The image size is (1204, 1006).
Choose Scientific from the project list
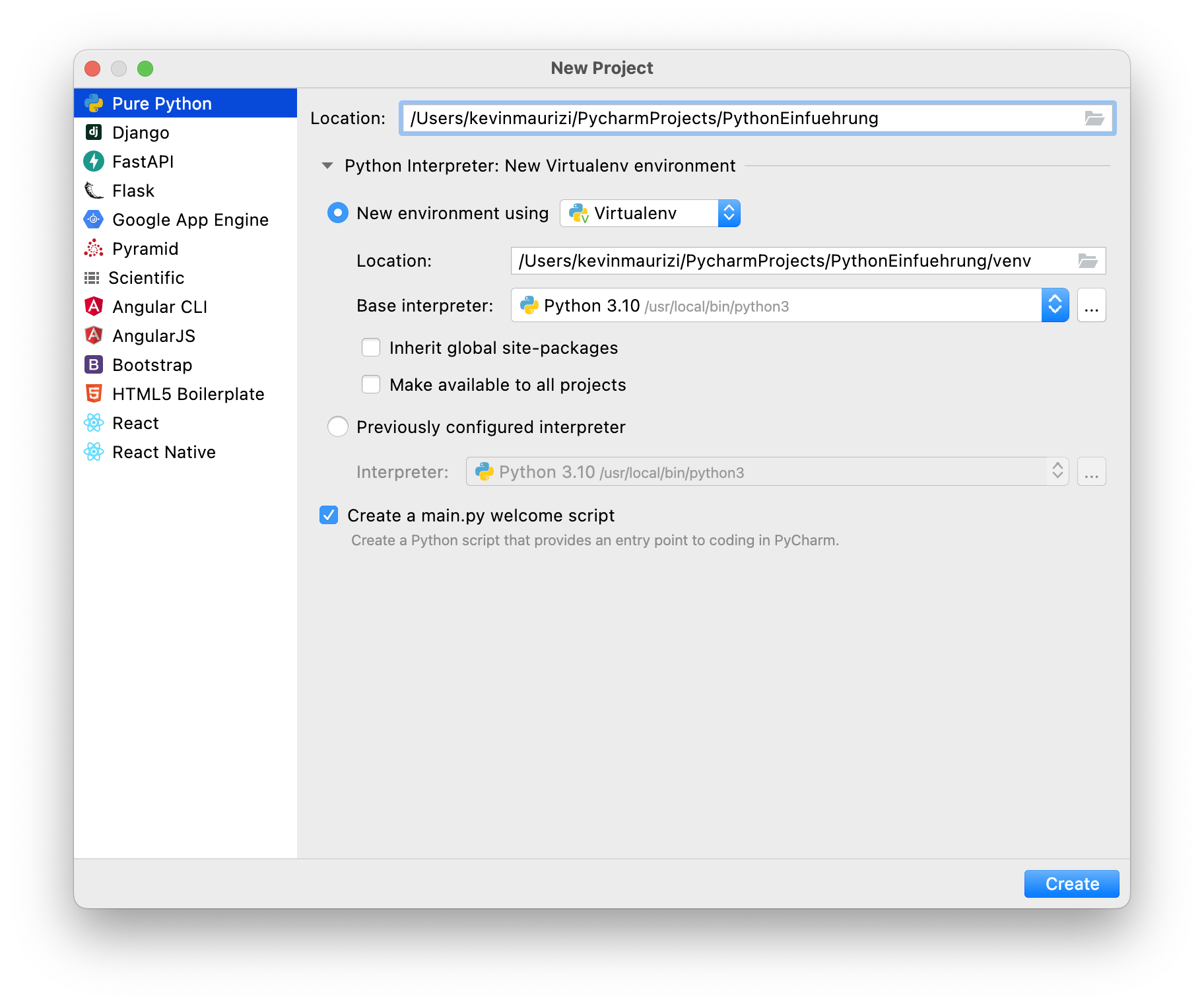tap(146, 278)
